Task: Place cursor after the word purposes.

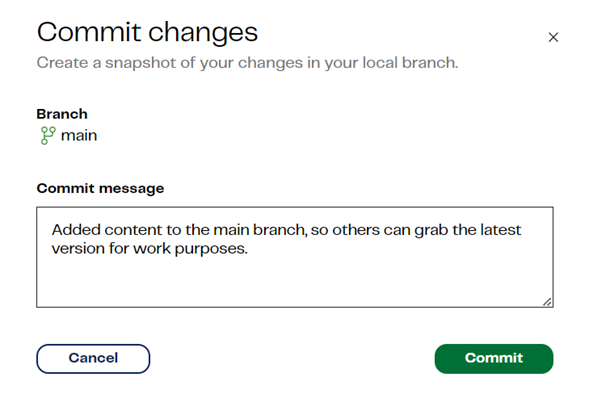Action: [x=248, y=249]
